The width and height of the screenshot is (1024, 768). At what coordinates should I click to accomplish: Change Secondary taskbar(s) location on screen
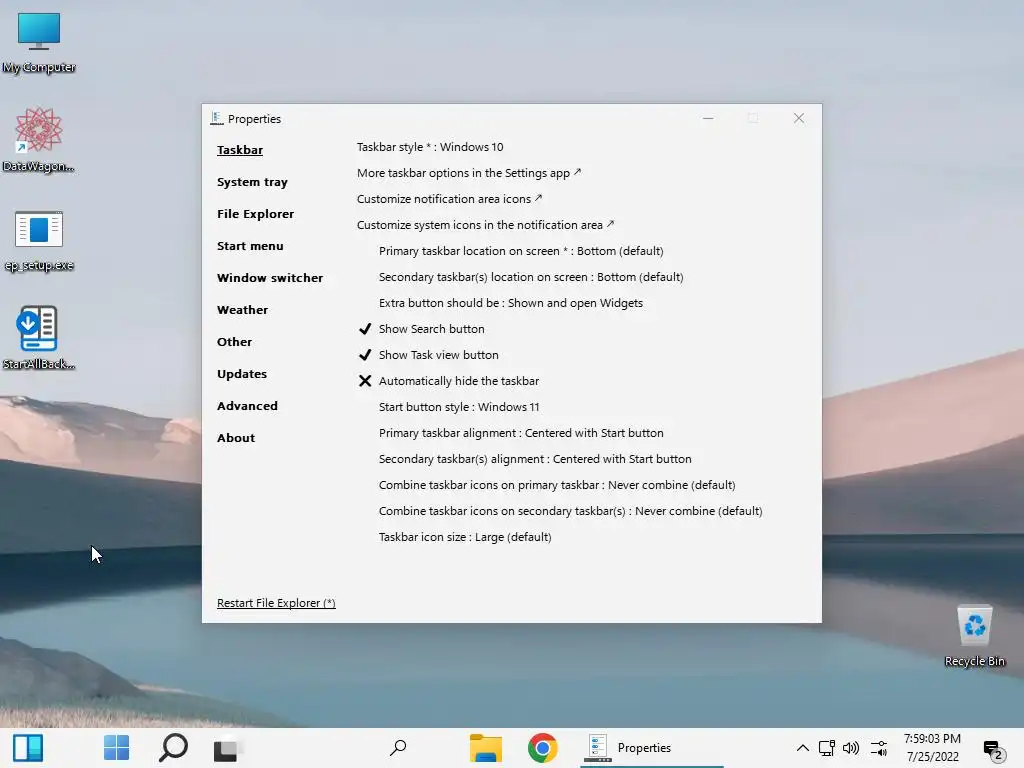[531, 278]
